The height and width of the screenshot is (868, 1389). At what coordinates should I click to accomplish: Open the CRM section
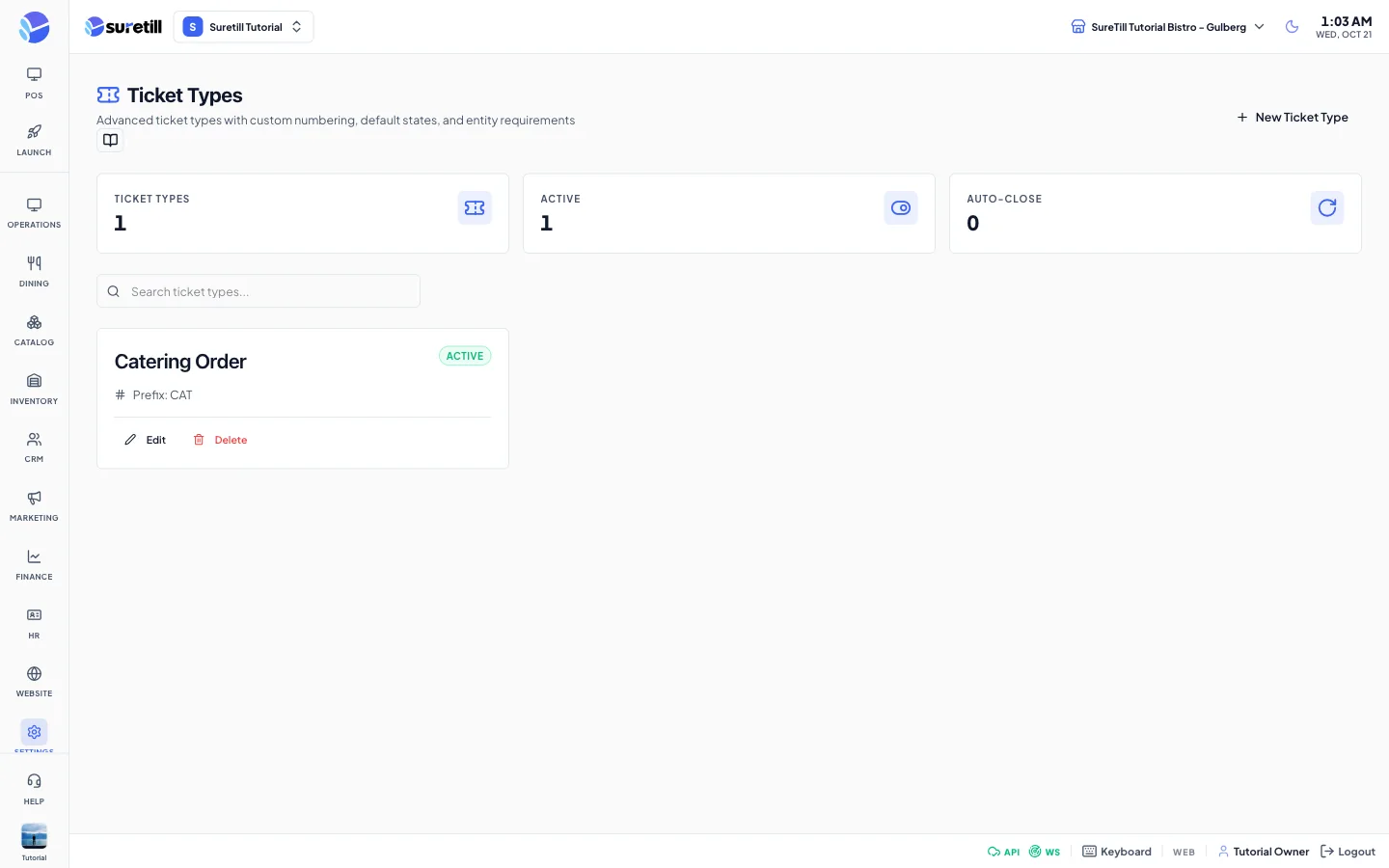[34, 448]
